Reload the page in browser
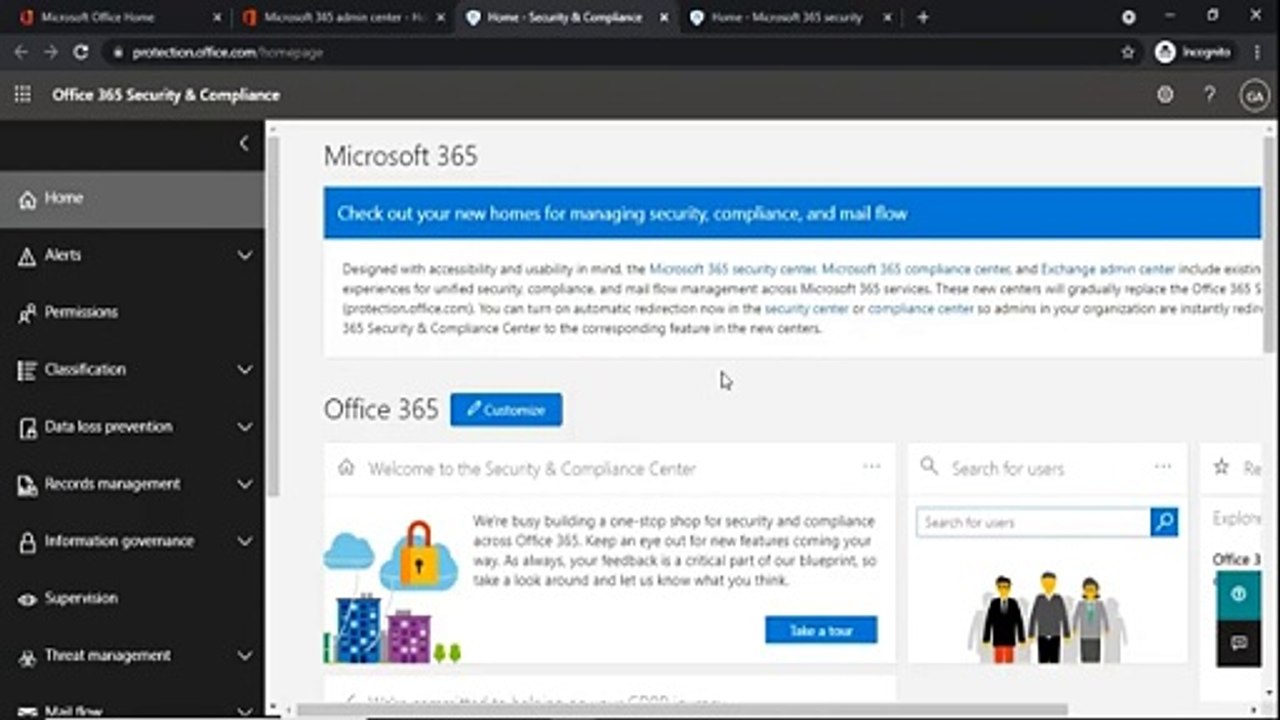Viewport: 1280px width, 720px height. 80,52
